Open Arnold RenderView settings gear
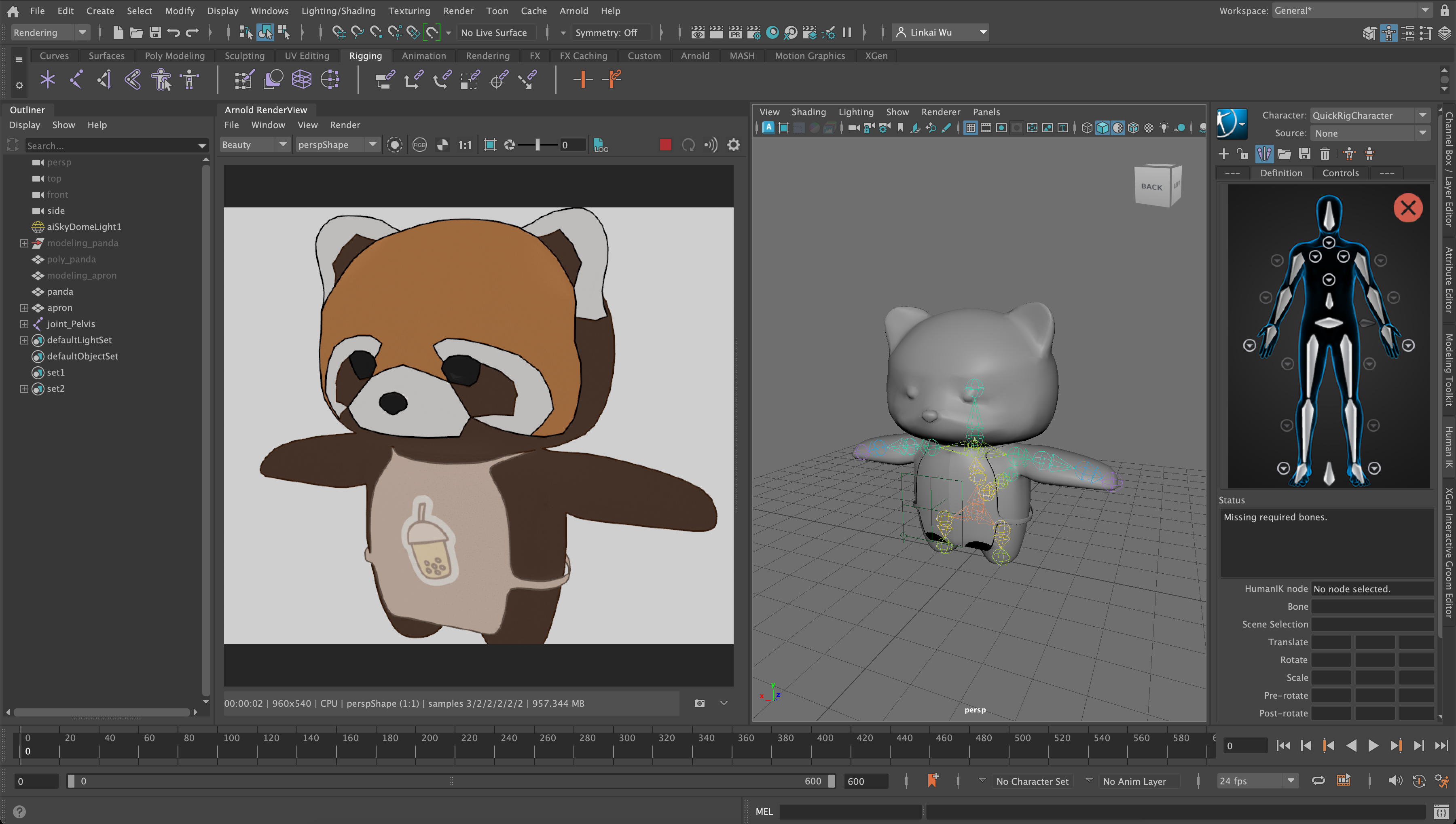This screenshot has height=824, width=1456. click(x=733, y=145)
